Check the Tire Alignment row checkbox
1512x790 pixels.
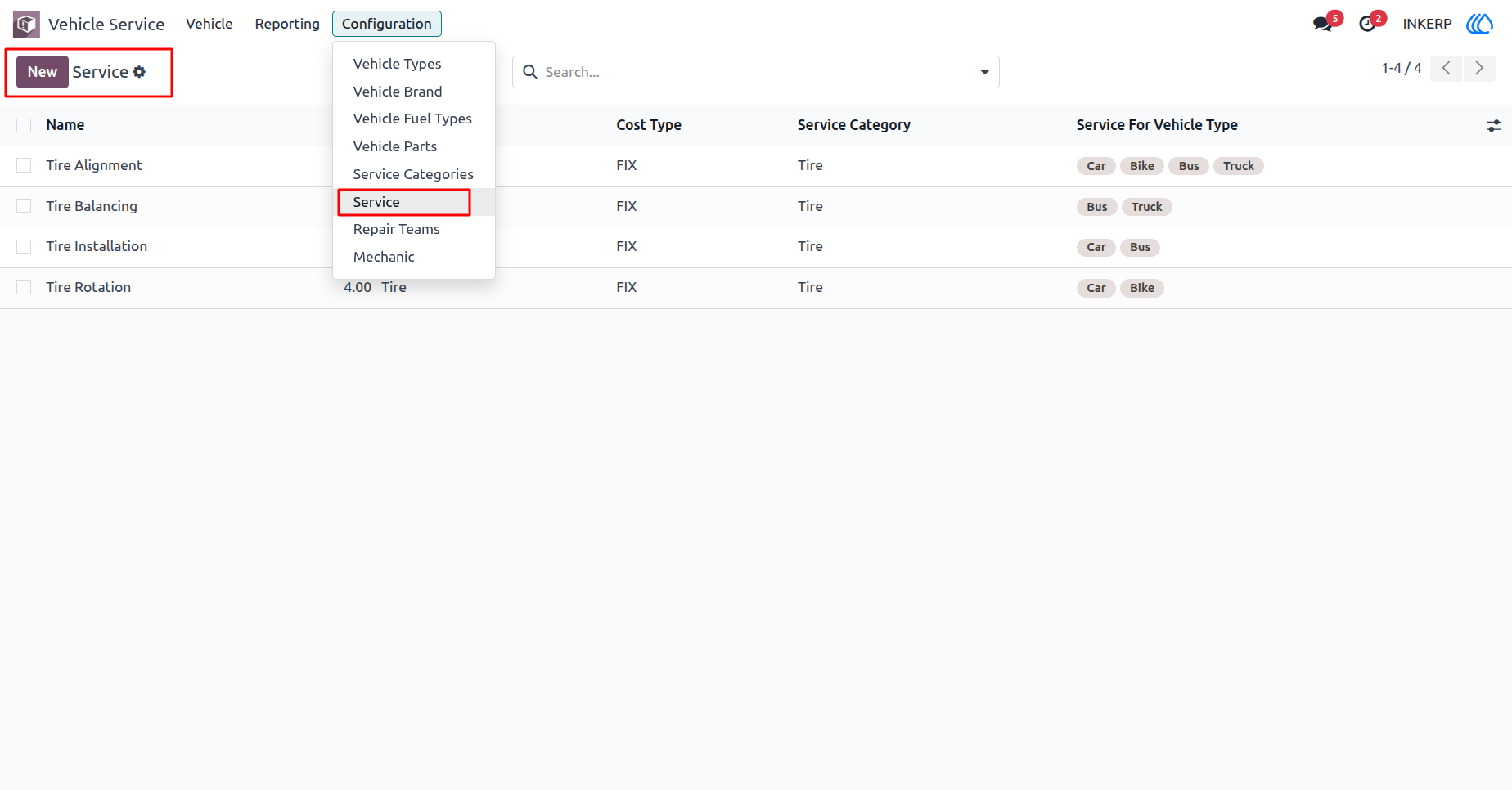coord(24,165)
